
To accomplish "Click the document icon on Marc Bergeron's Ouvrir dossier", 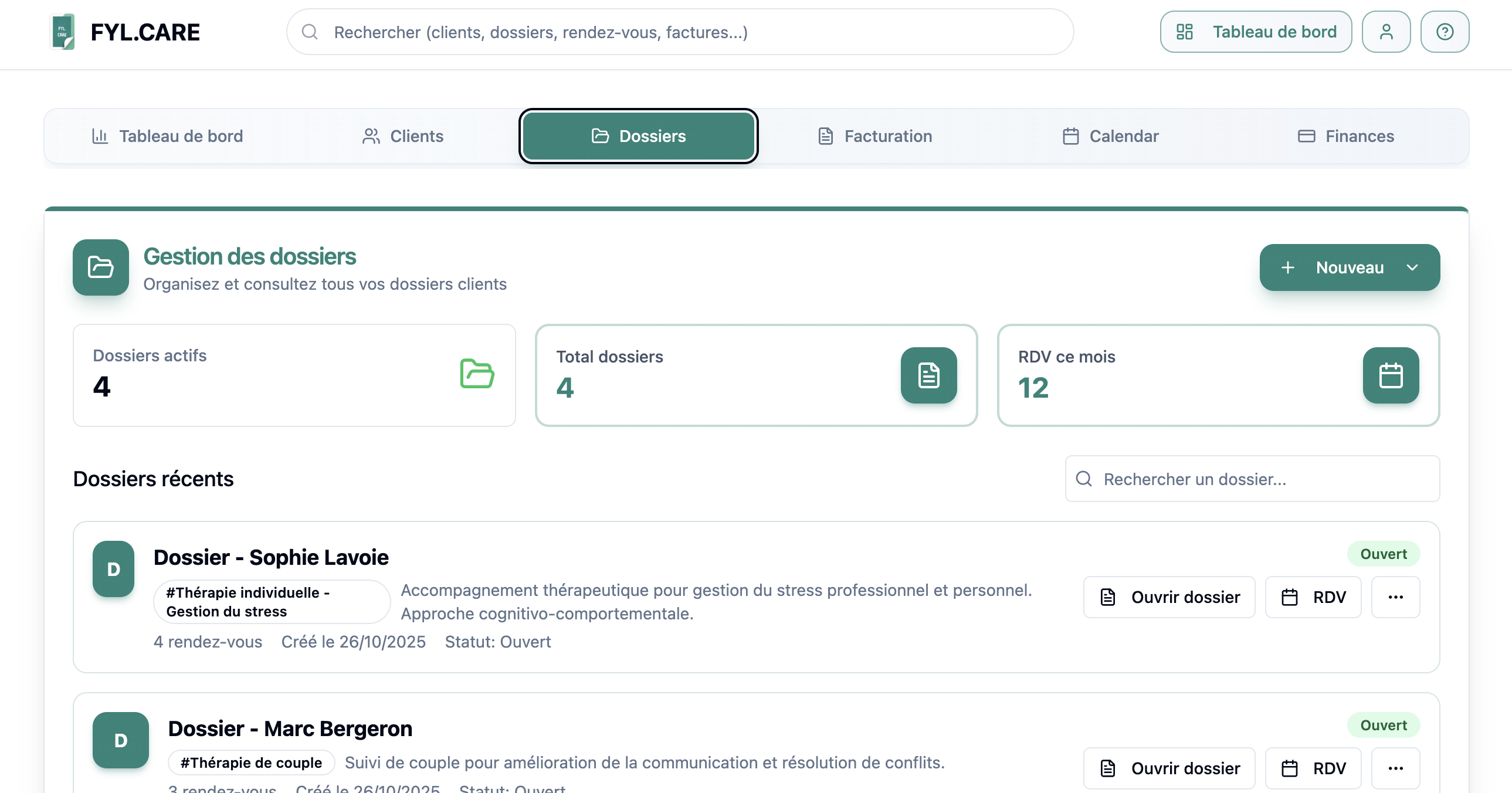I will click(x=1107, y=768).
